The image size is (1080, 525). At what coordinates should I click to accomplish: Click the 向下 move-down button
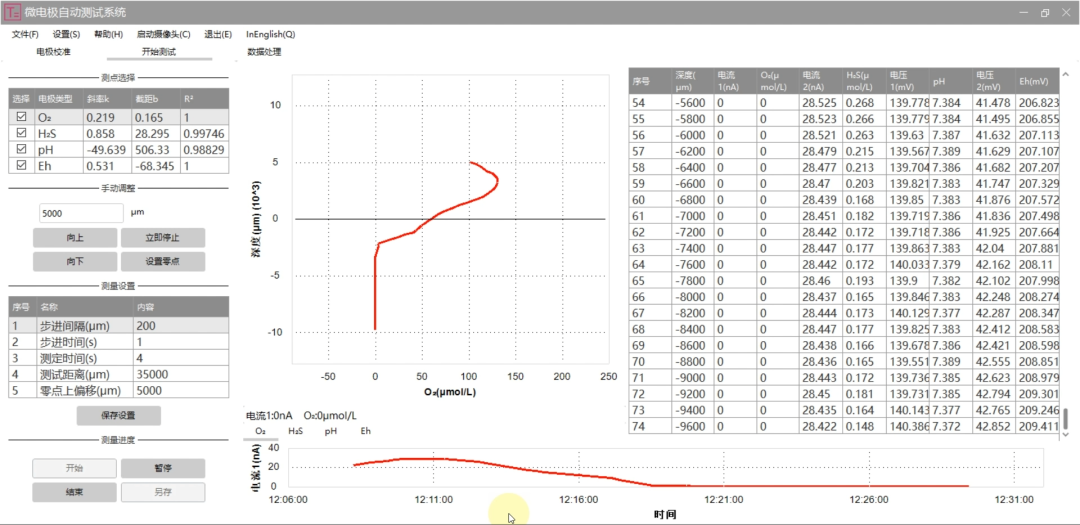[x=75, y=262]
